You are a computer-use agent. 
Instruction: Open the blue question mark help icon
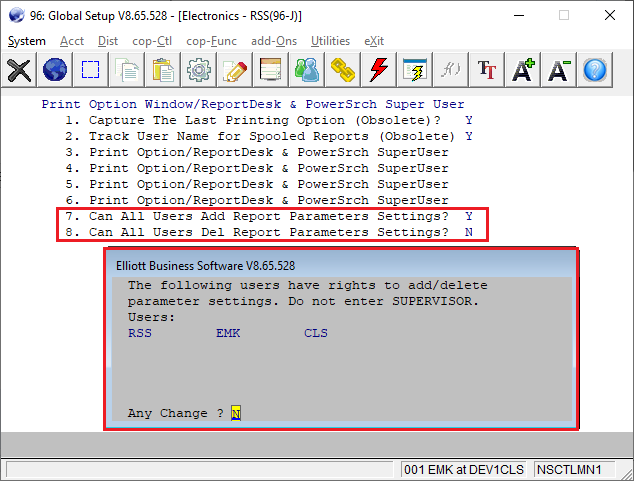pos(595,70)
